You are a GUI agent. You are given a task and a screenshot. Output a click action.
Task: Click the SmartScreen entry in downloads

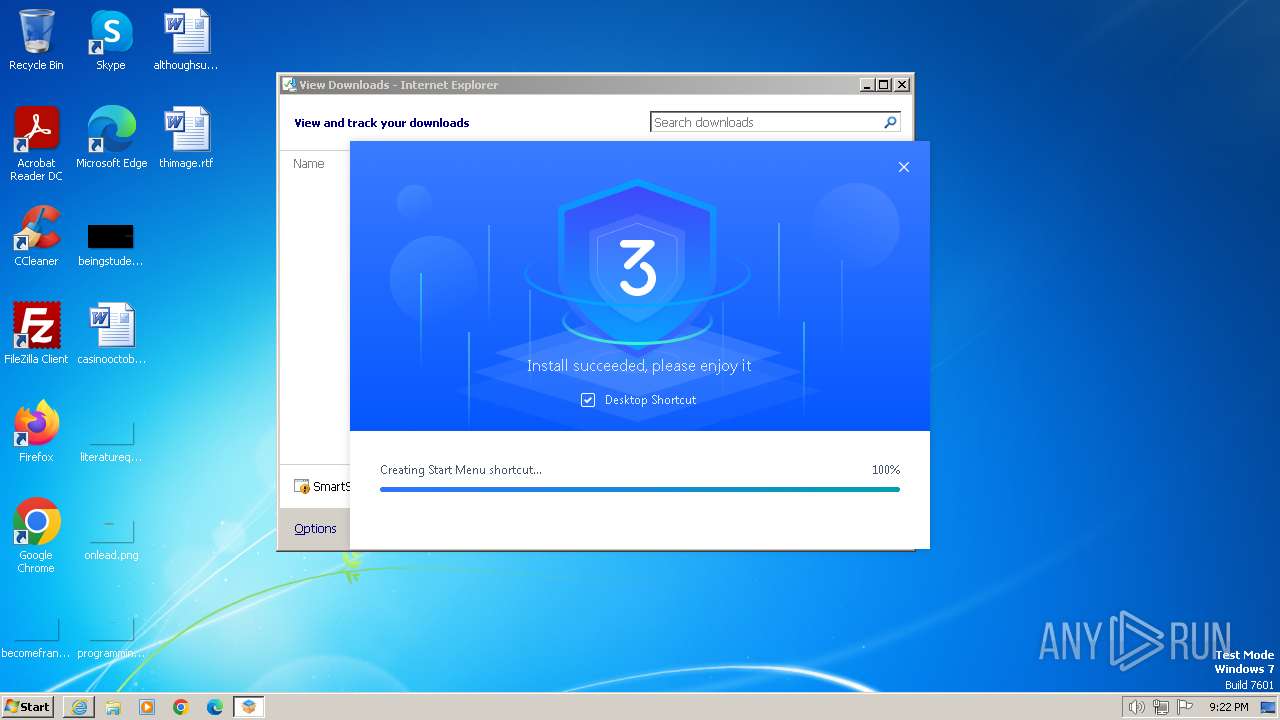pos(322,486)
